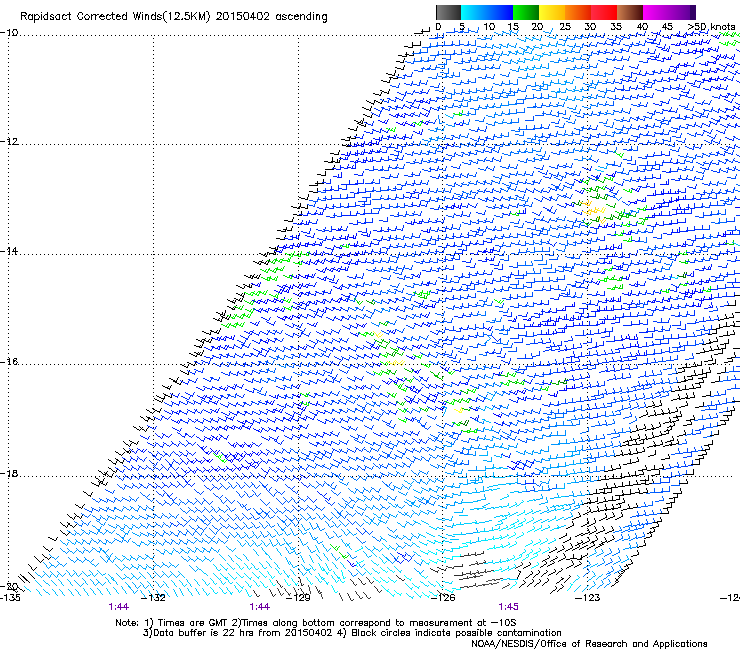Click the -14 latitude axis label
This screenshot has width=740, height=650.
tap(9, 251)
